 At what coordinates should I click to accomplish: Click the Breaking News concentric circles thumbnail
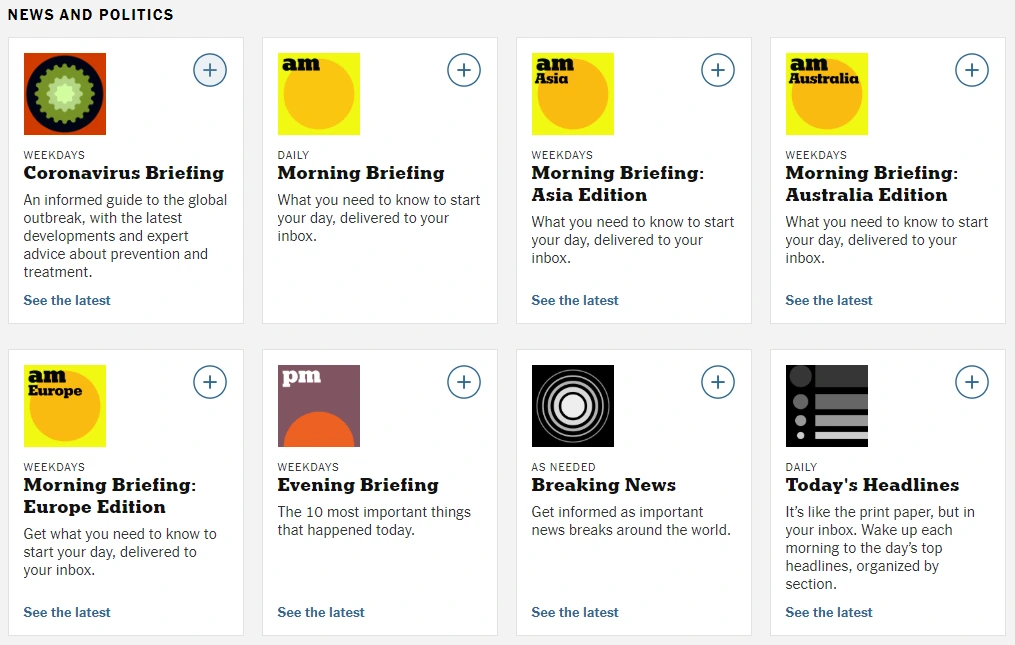tap(572, 406)
